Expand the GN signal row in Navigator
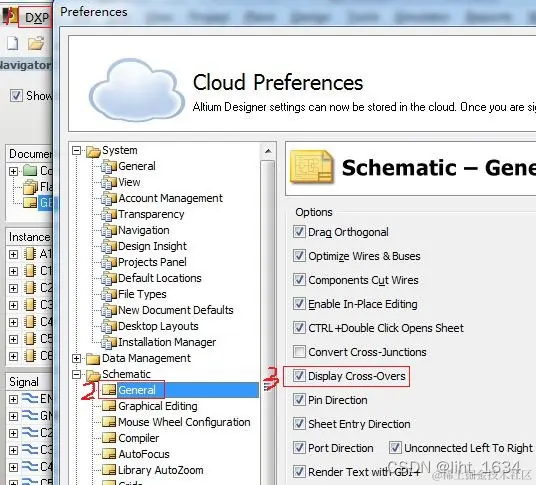 click(x=13, y=416)
